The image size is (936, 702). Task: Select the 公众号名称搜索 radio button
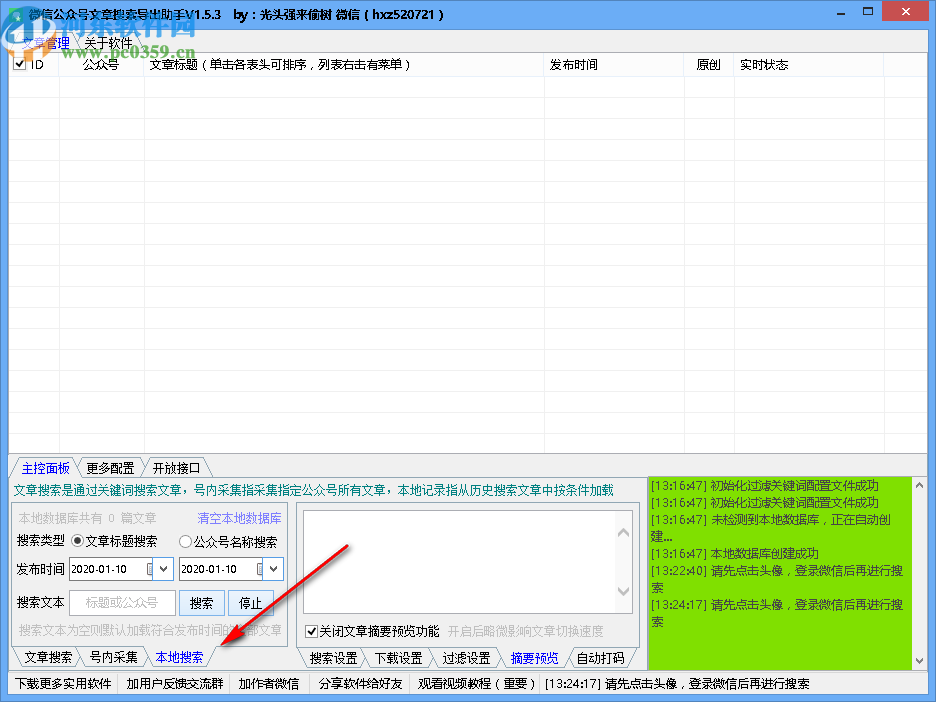coord(187,541)
